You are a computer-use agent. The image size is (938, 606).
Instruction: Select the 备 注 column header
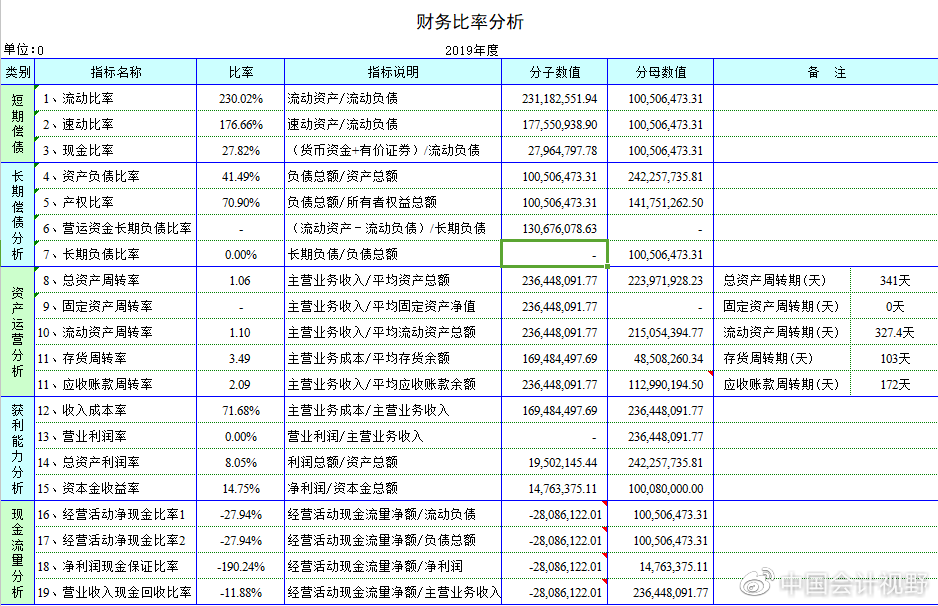click(x=826, y=72)
